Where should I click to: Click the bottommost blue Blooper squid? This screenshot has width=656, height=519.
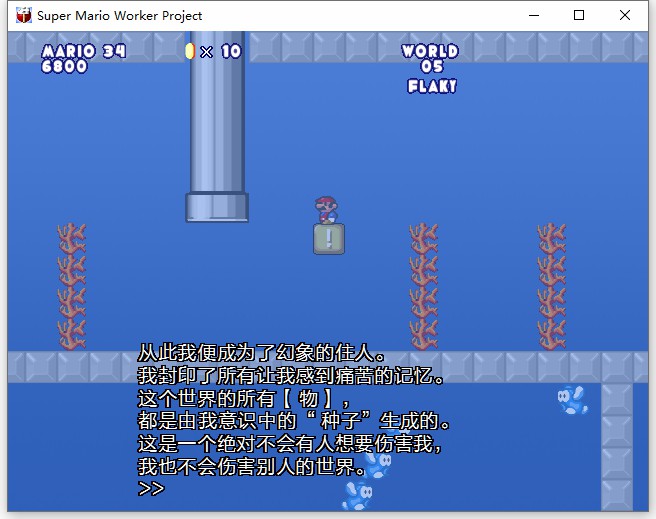click(x=358, y=496)
